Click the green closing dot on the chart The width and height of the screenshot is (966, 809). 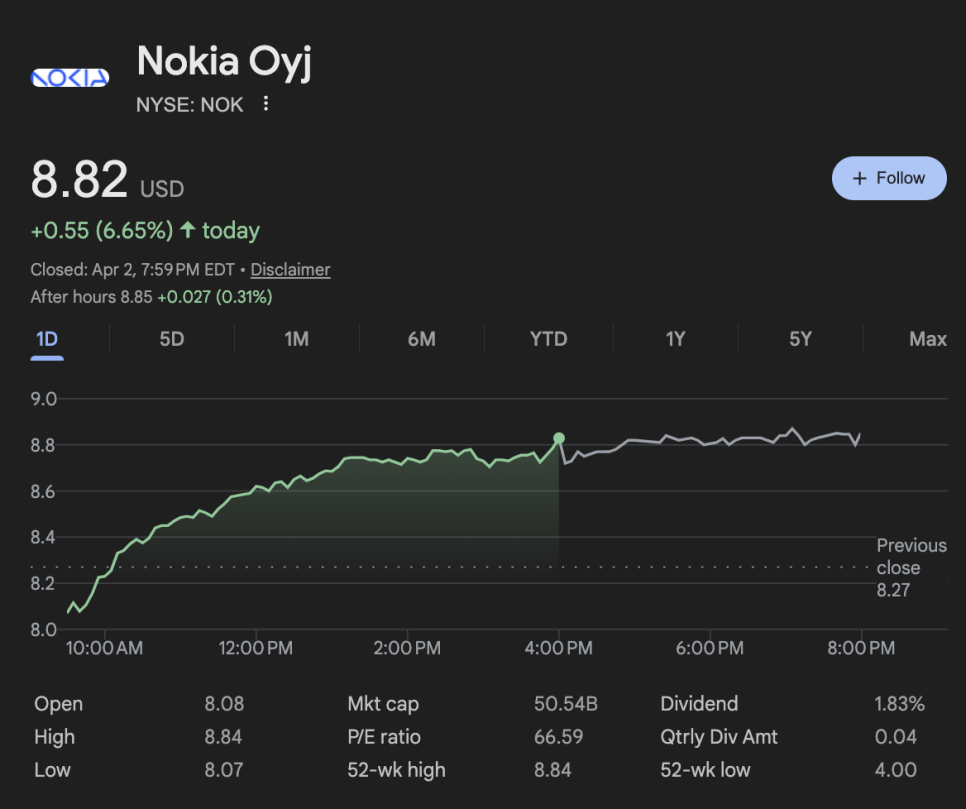pos(559,438)
